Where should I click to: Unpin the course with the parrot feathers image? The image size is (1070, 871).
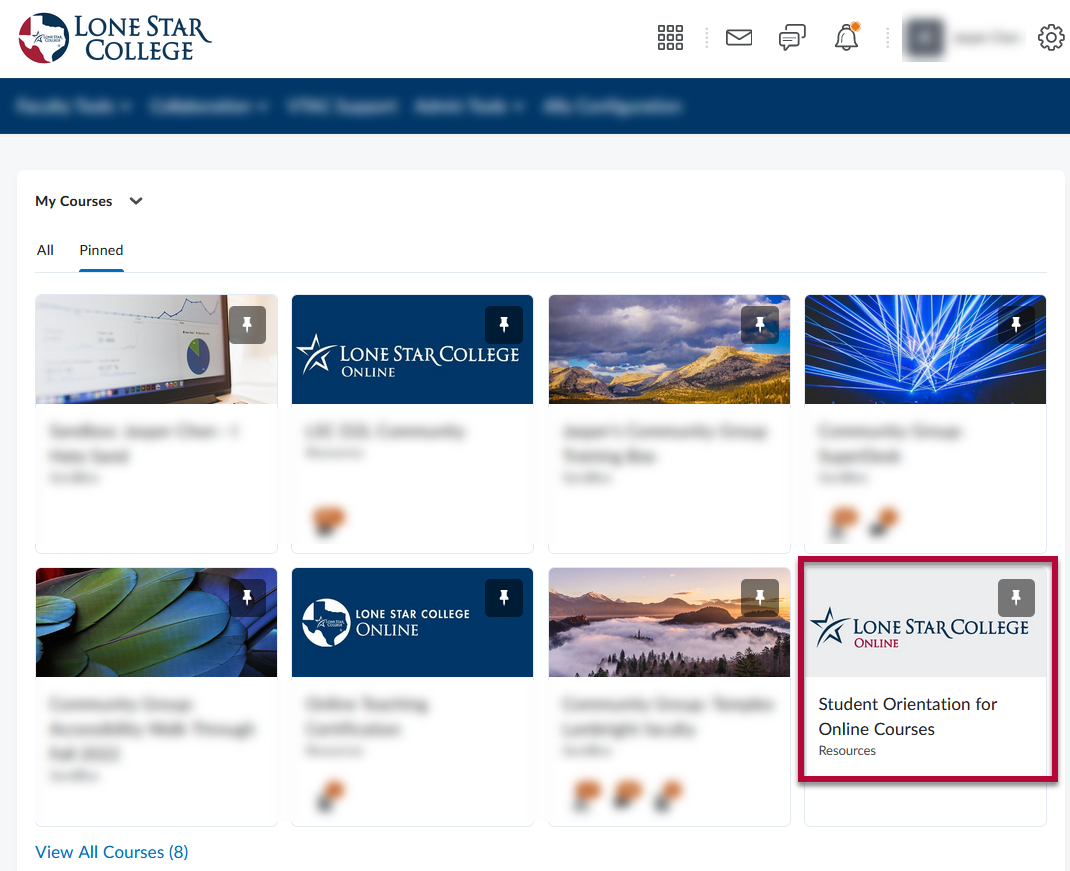pos(247,597)
